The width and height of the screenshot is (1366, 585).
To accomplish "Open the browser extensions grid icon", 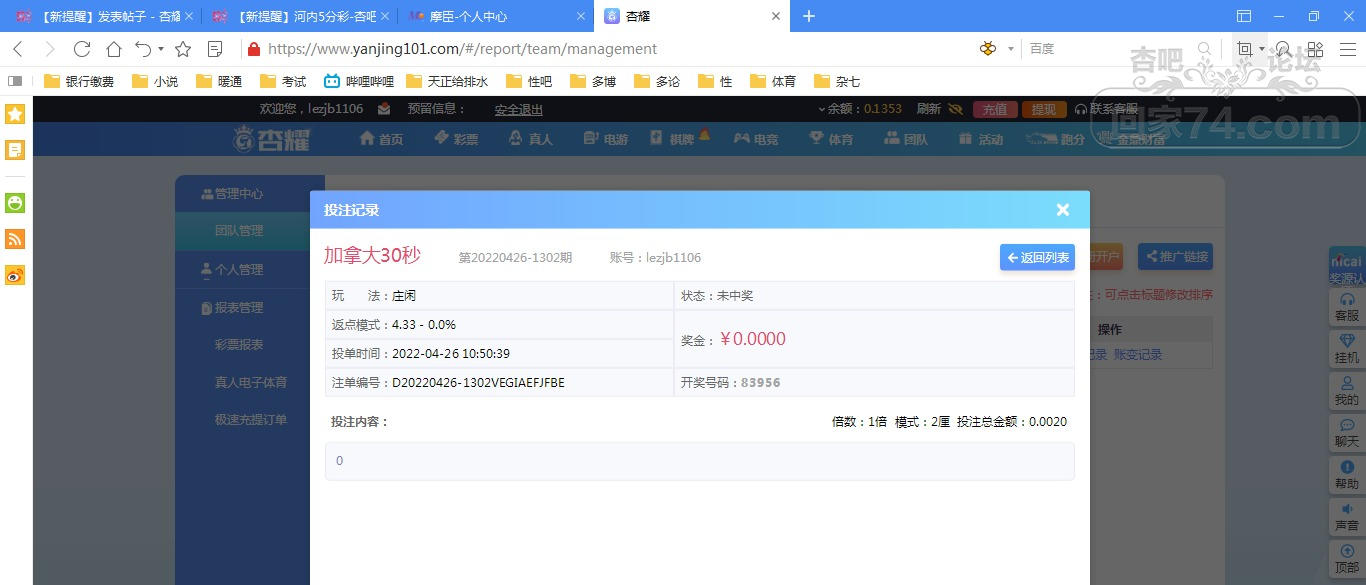I will click(x=1315, y=49).
